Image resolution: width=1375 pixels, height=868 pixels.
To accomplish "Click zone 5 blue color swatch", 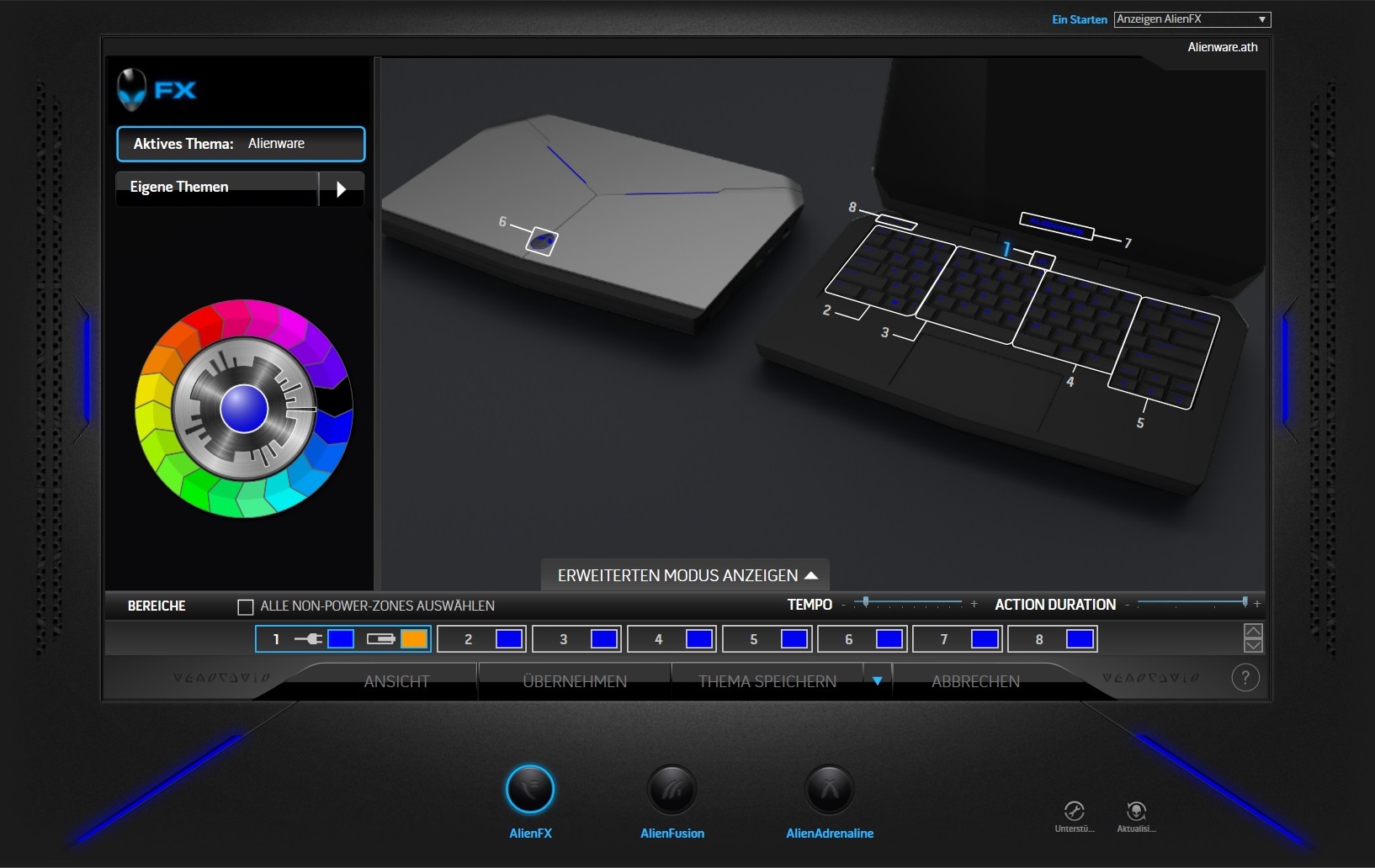I will point(794,639).
